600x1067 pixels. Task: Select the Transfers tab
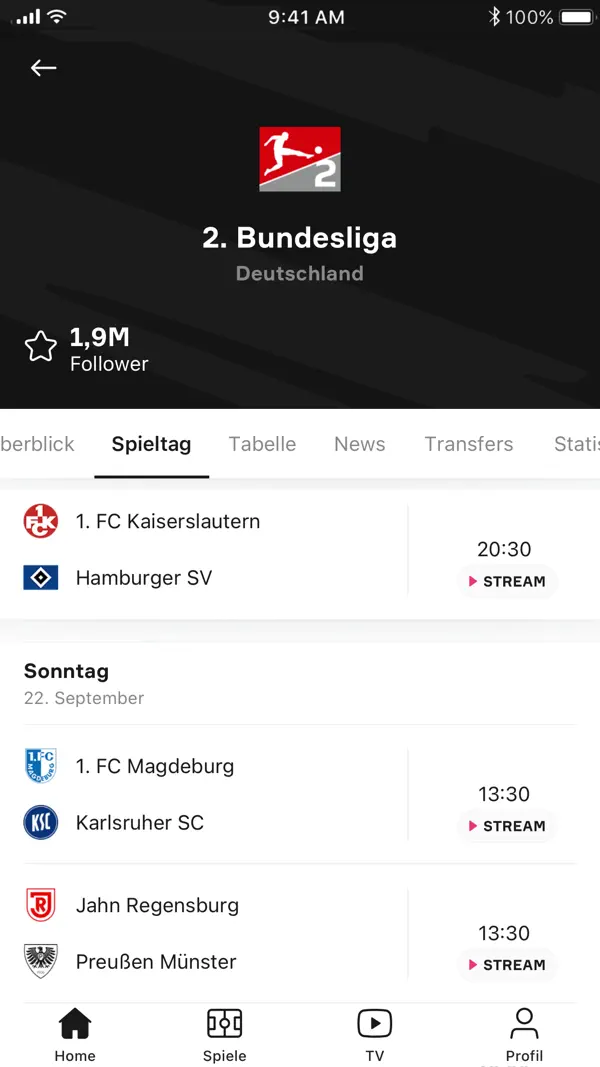[x=468, y=444]
